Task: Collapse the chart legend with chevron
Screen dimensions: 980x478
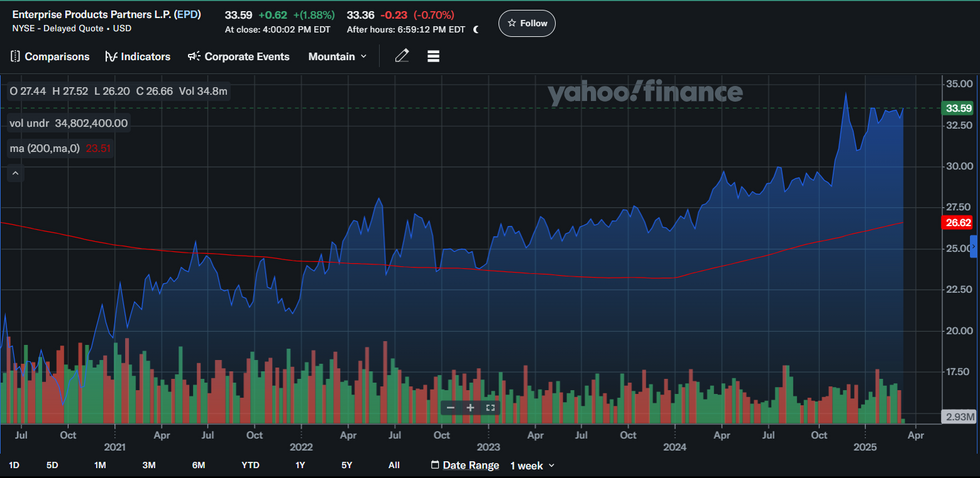Action: pyautogui.click(x=15, y=173)
